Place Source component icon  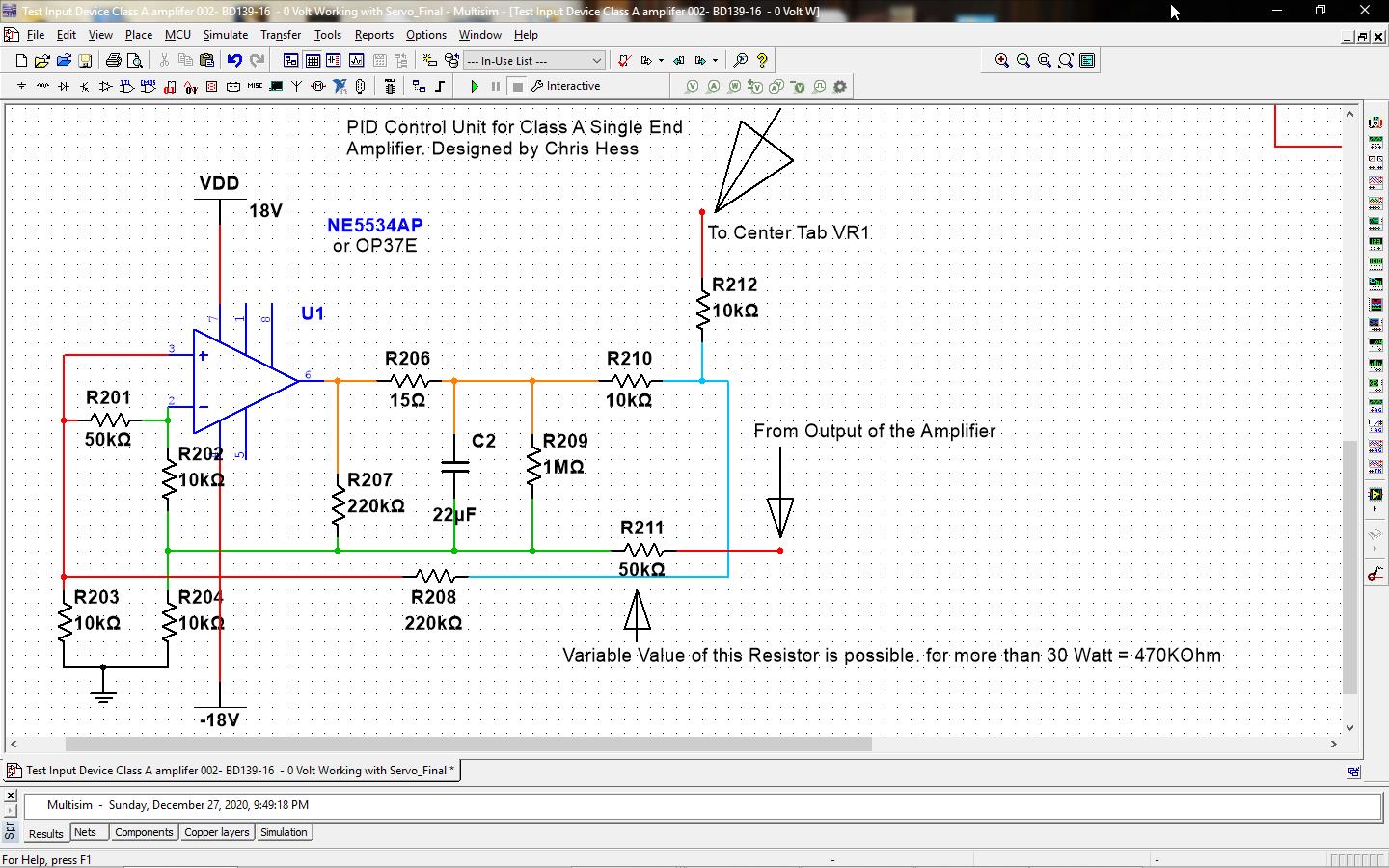point(21,86)
